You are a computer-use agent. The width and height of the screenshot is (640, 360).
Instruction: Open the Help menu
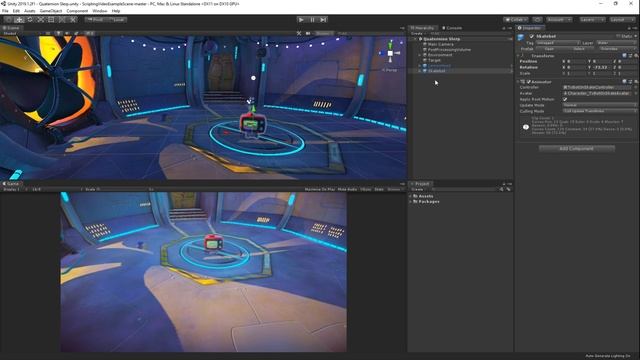pos(116,11)
